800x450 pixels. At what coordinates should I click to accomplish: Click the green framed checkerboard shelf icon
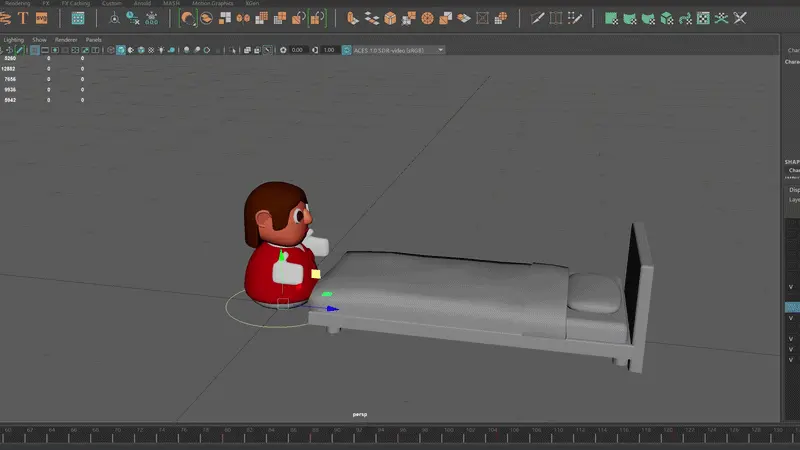(703, 18)
